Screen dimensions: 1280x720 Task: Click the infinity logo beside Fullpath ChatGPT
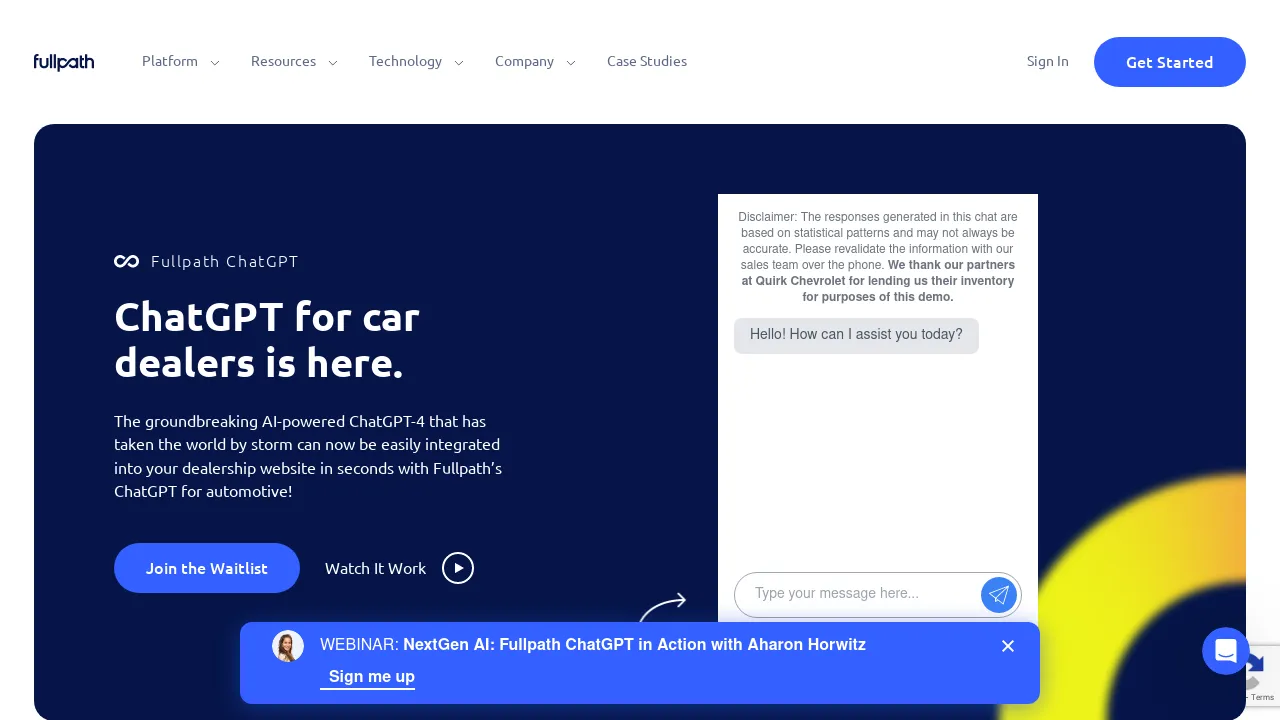point(126,261)
